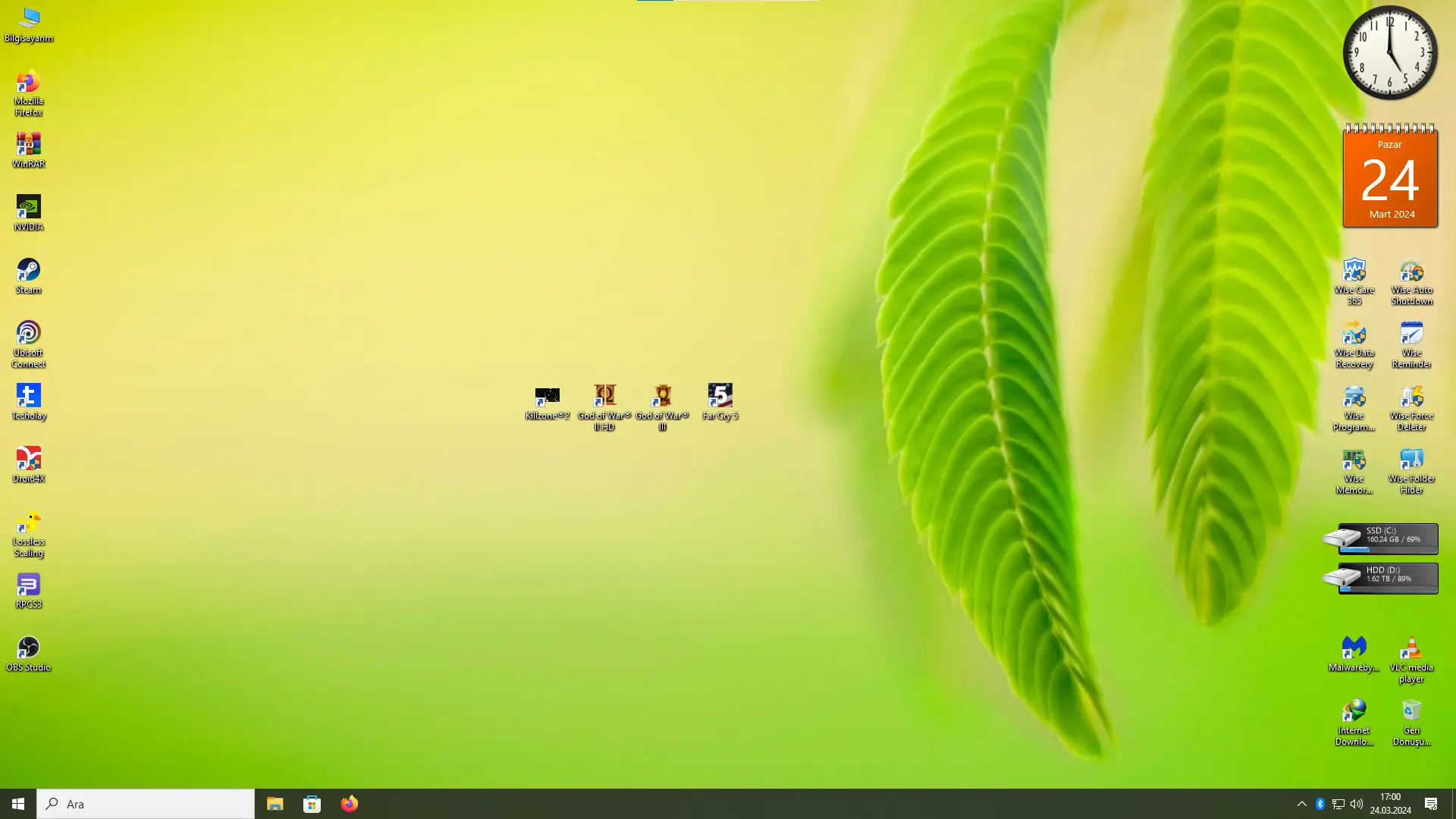Select RPCS3 emulator shortcut

coord(29,591)
